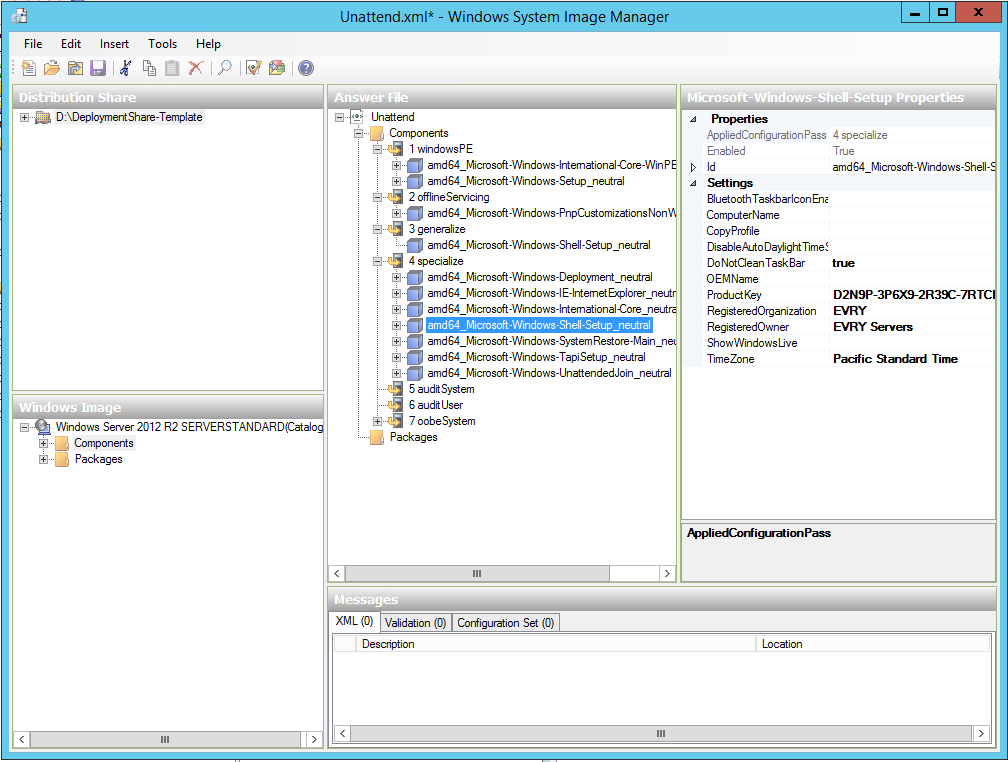Validate the answer file
This screenshot has width=1008, height=762.
pyautogui.click(x=252, y=68)
